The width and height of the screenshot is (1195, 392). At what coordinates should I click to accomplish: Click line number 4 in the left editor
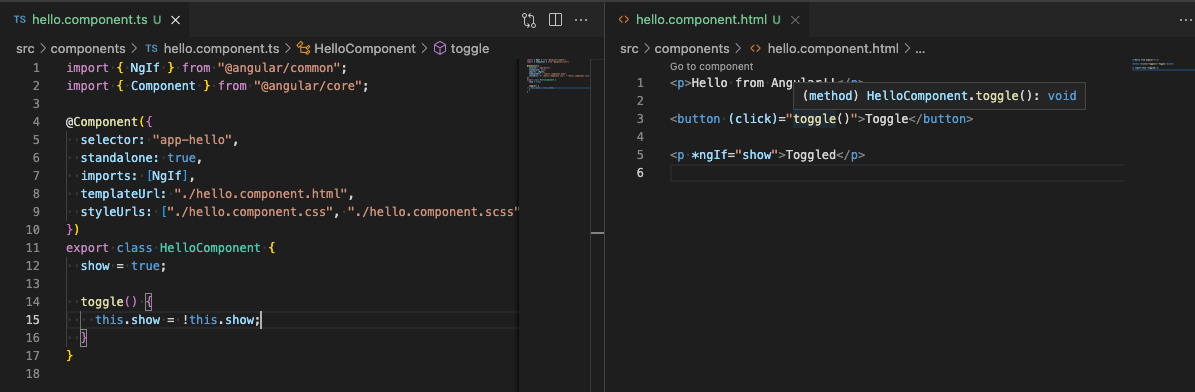[36, 122]
